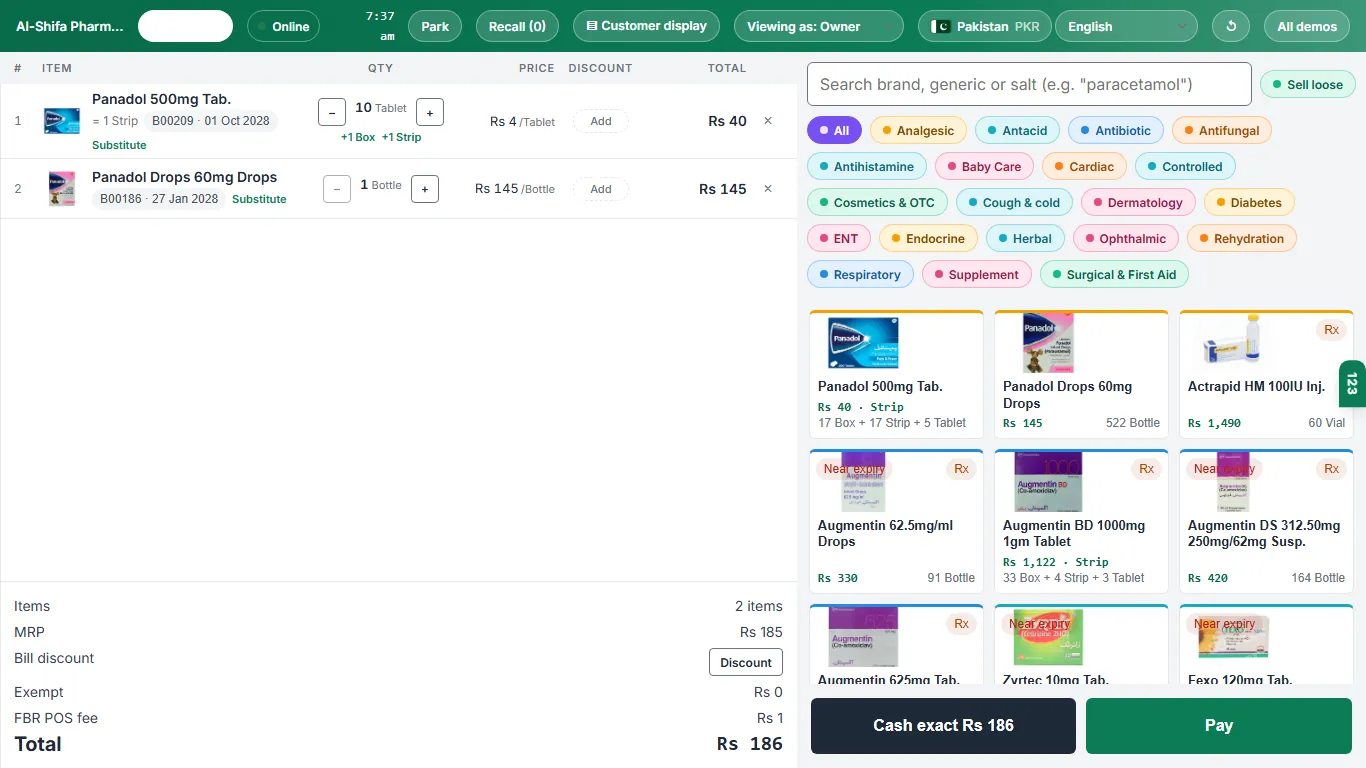Image resolution: width=1366 pixels, height=768 pixels.
Task: Open Recall (0) parked sales
Action: [517, 26]
